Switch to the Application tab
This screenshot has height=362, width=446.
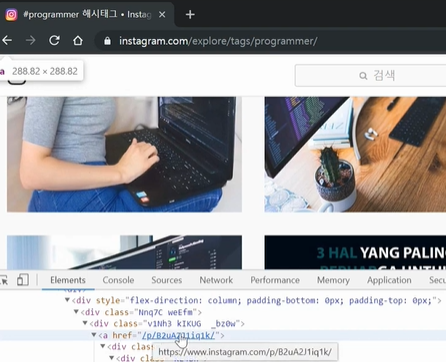pos(389,280)
